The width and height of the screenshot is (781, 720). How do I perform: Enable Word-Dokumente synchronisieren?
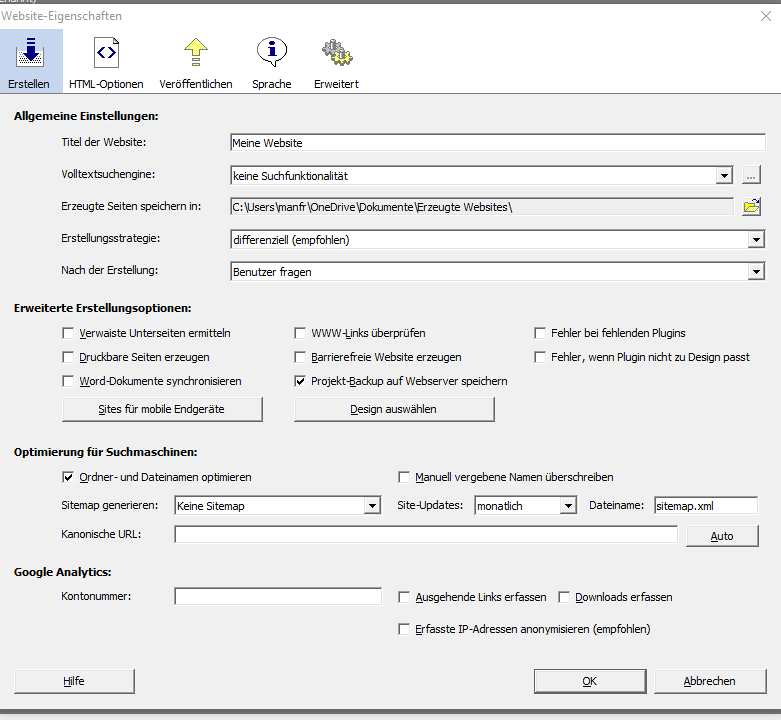pos(68,381)
